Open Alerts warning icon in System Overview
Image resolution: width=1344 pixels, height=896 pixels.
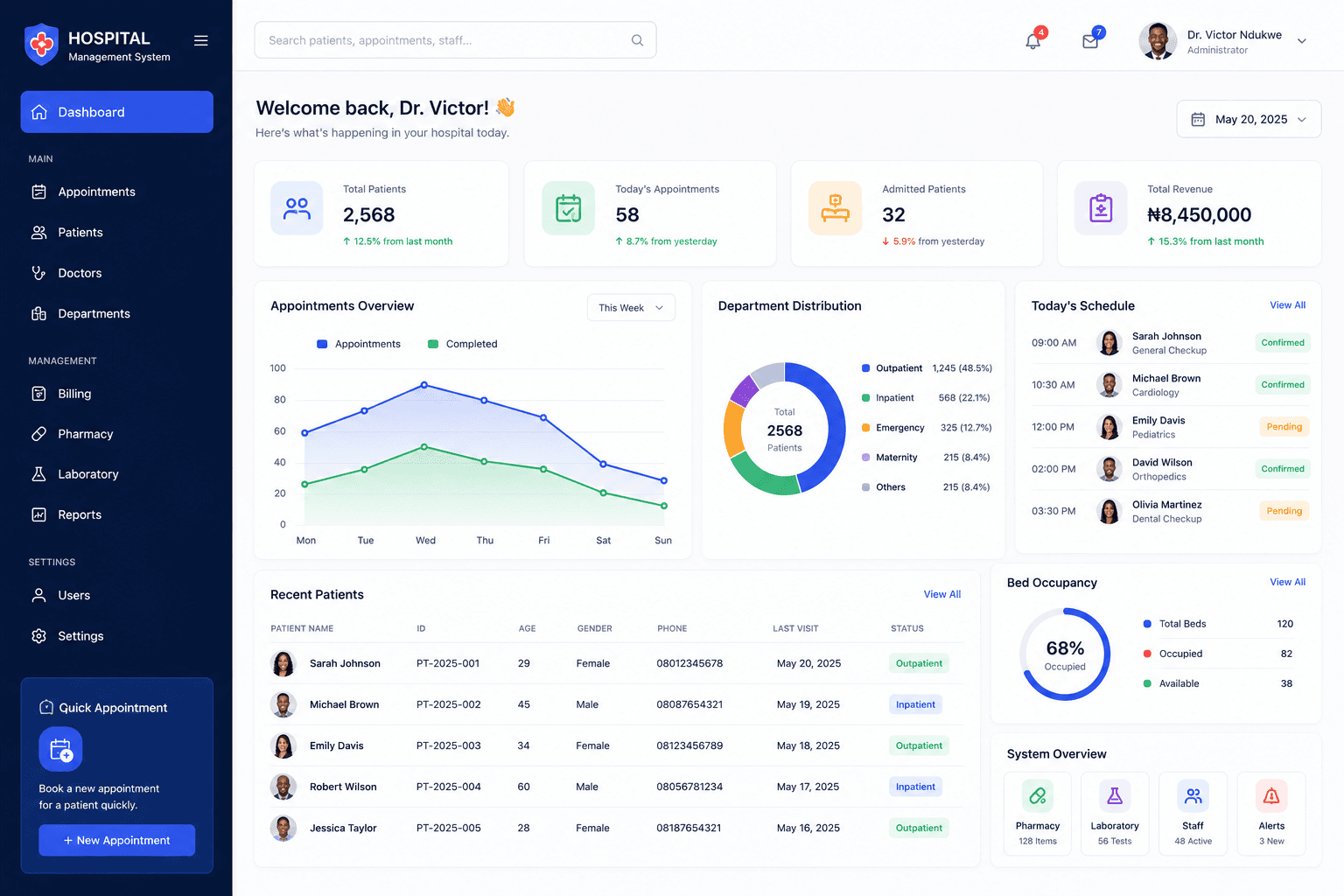coord(1271,796)
